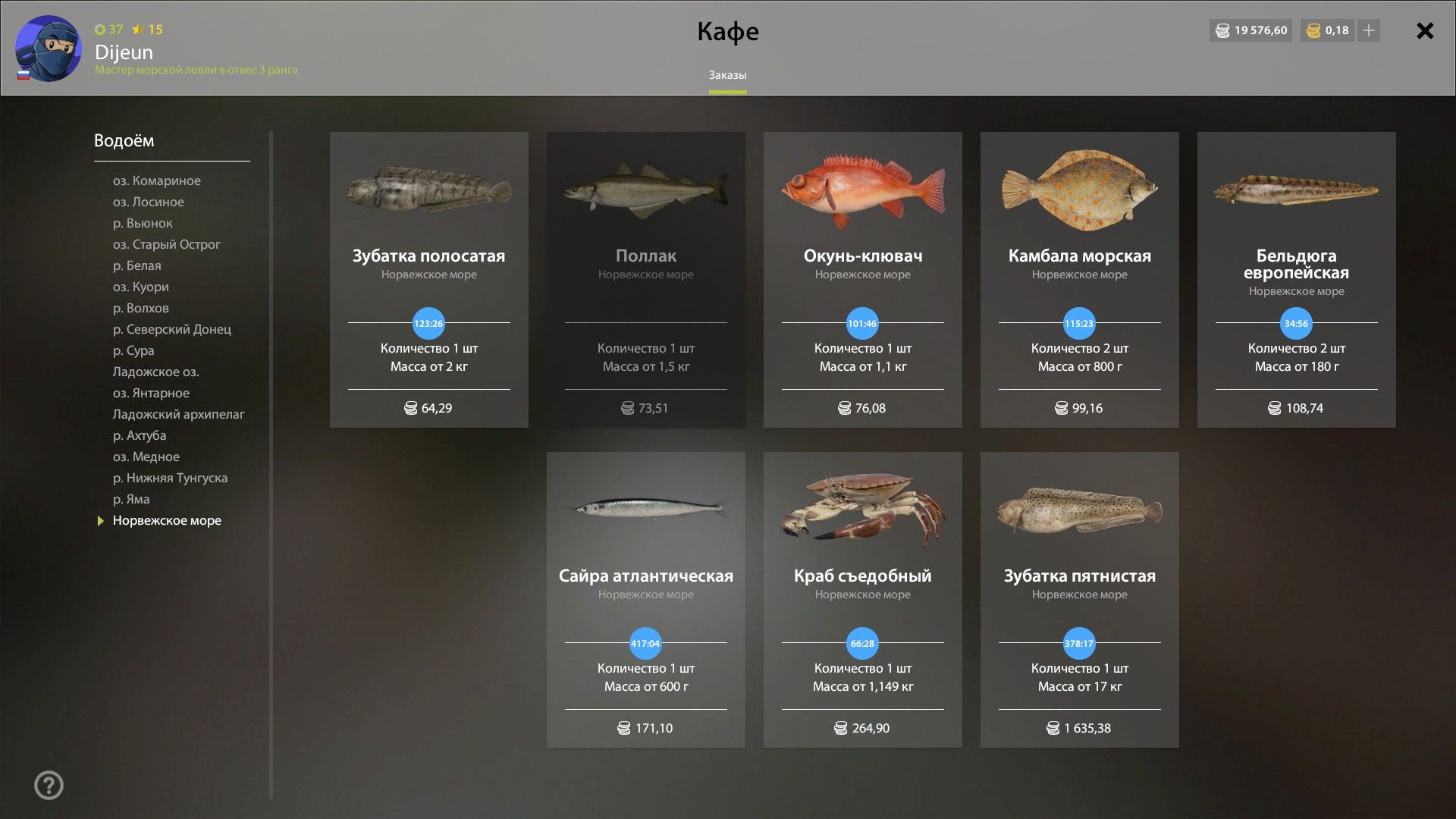This screenshot has width=1456, height=819.
Task: Open the Dijeun player avatar
Action: (49, 49)
